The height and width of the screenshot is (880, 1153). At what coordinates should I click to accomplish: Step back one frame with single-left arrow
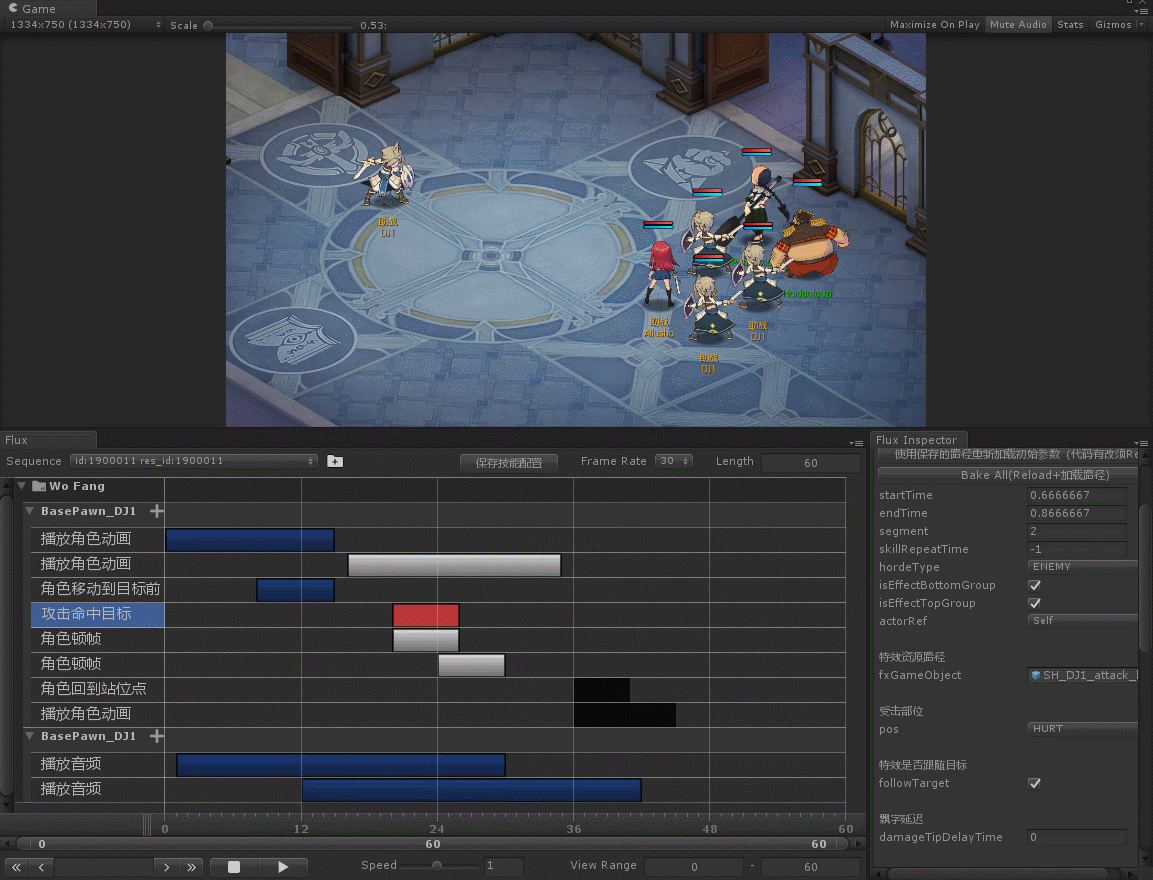click(41, 867)
